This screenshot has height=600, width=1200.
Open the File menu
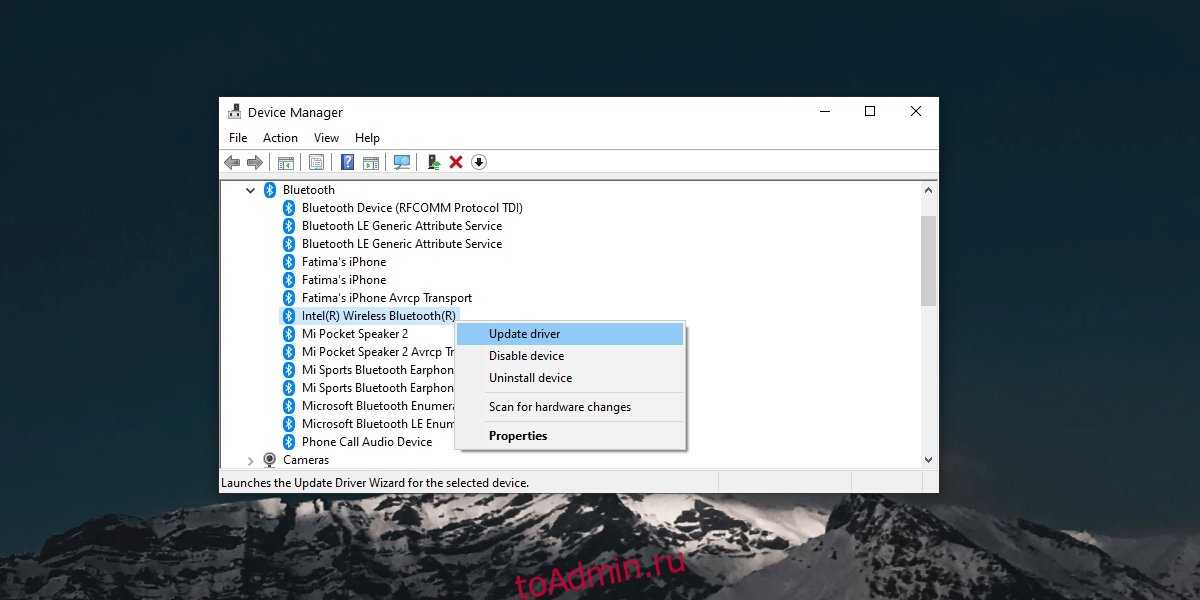[238, 138]
